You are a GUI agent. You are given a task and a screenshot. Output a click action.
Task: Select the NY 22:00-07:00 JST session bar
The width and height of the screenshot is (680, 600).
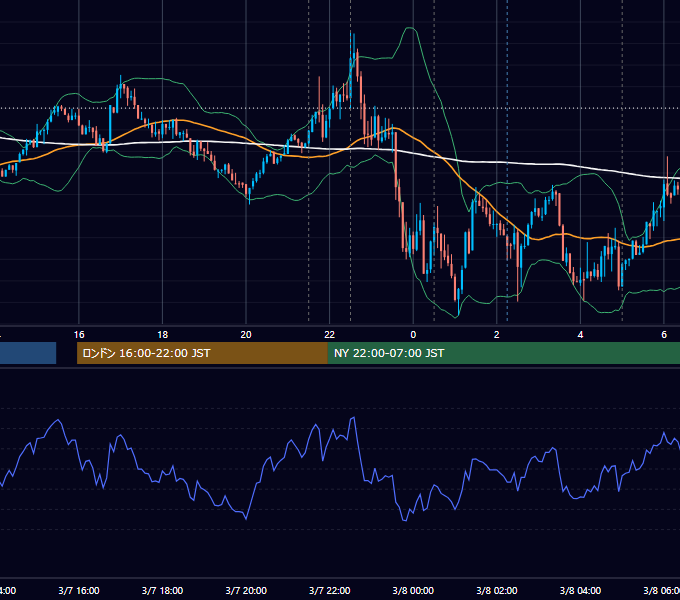(x=503, y=353)
